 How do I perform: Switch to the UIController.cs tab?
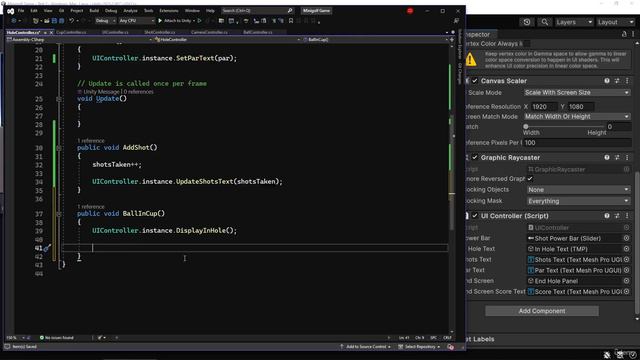coord(115,32)
